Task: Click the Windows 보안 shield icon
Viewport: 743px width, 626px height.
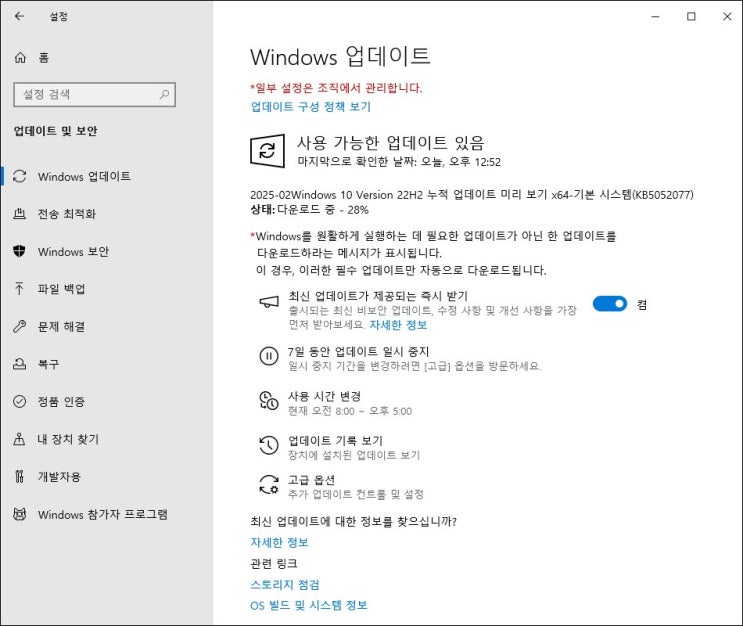Action: coord(19,251)
